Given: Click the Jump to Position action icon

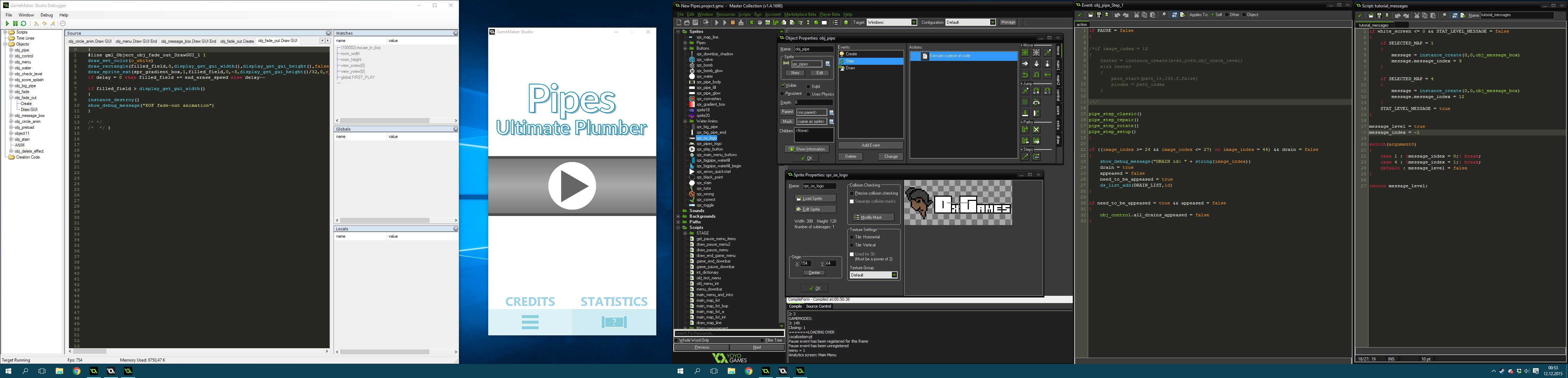Looking at the screenshot, I should coord(1025,91).
